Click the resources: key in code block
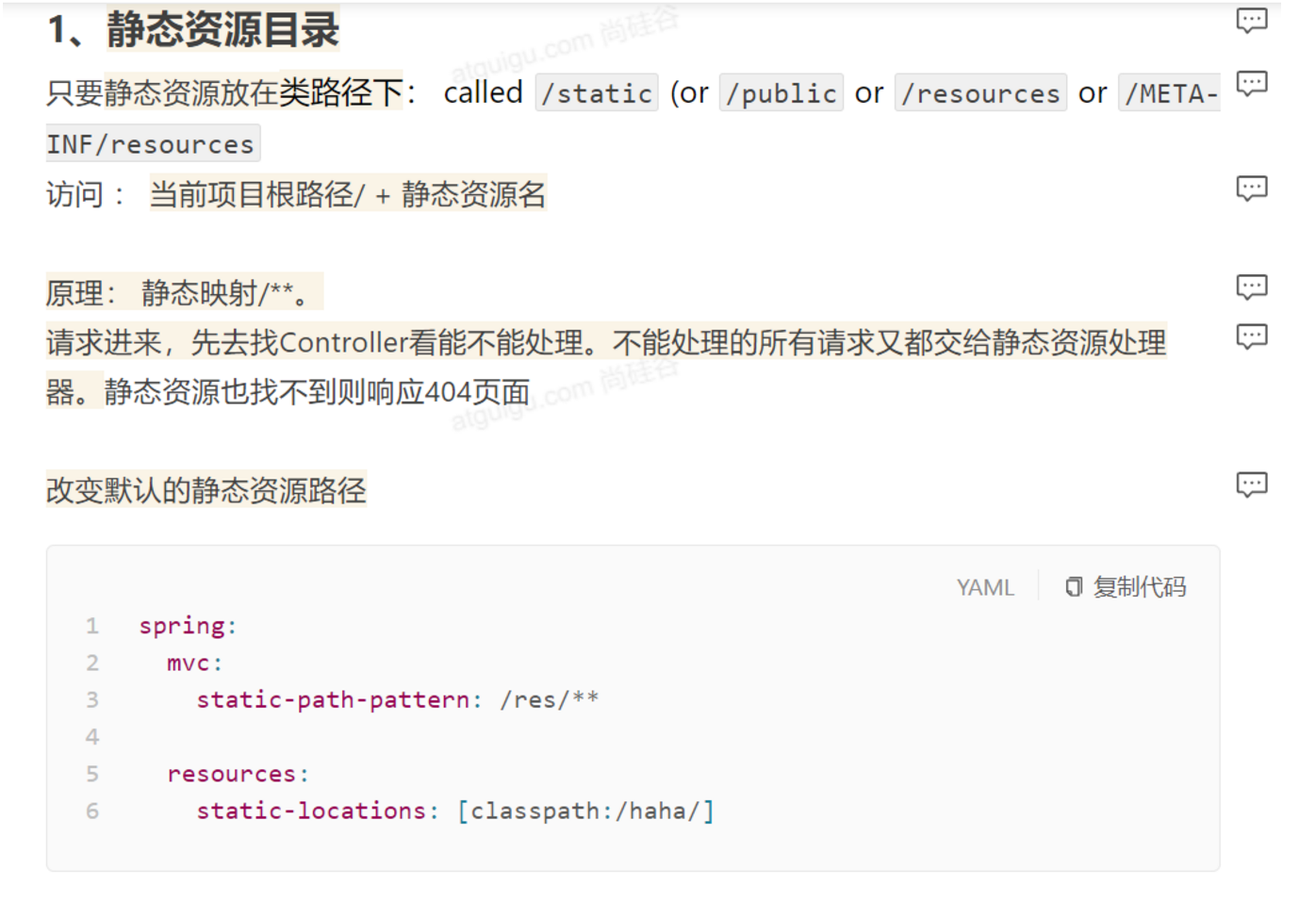 point(238,774)
